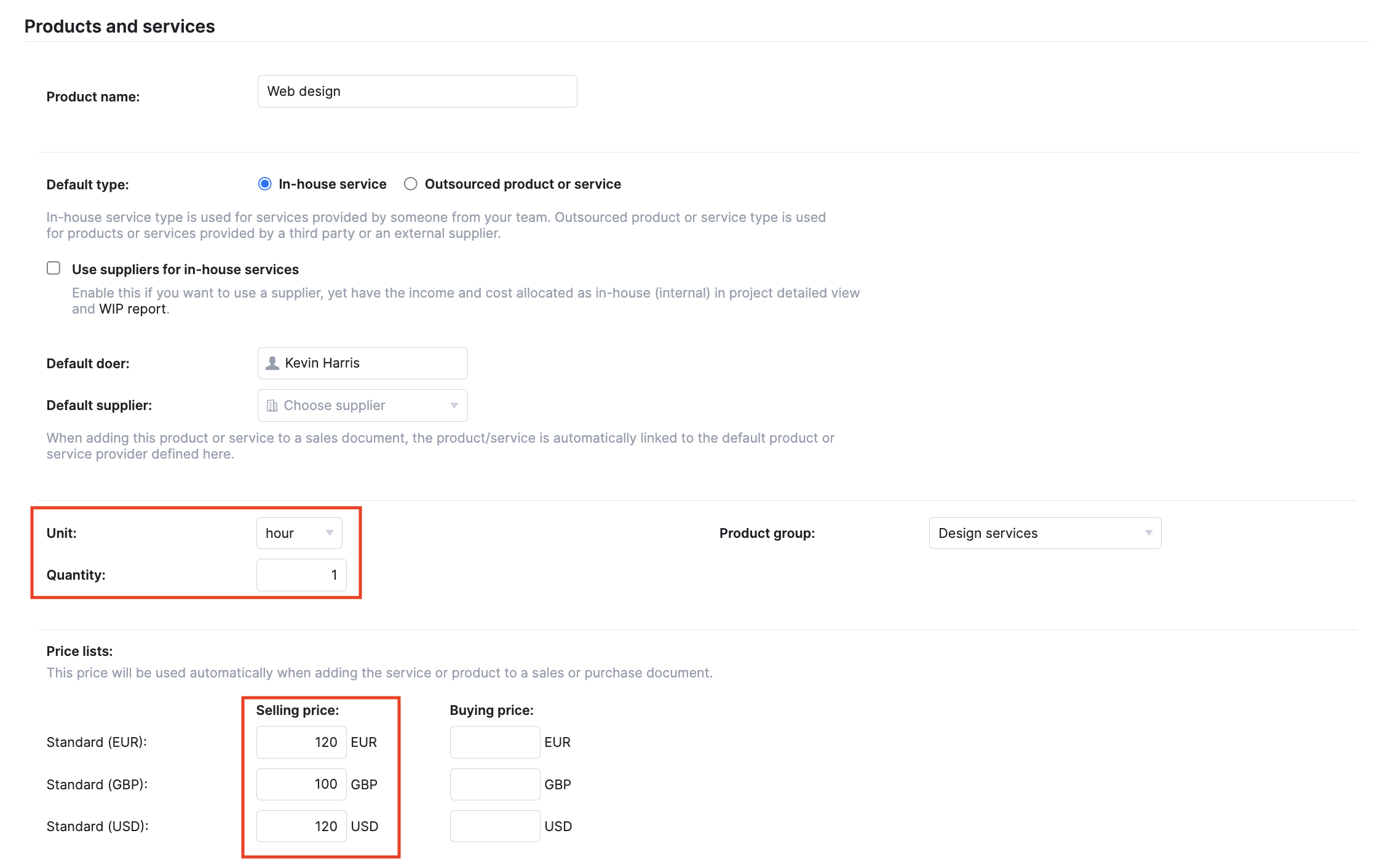Edit the Standard USD selling price of 120

coord(301,826)
